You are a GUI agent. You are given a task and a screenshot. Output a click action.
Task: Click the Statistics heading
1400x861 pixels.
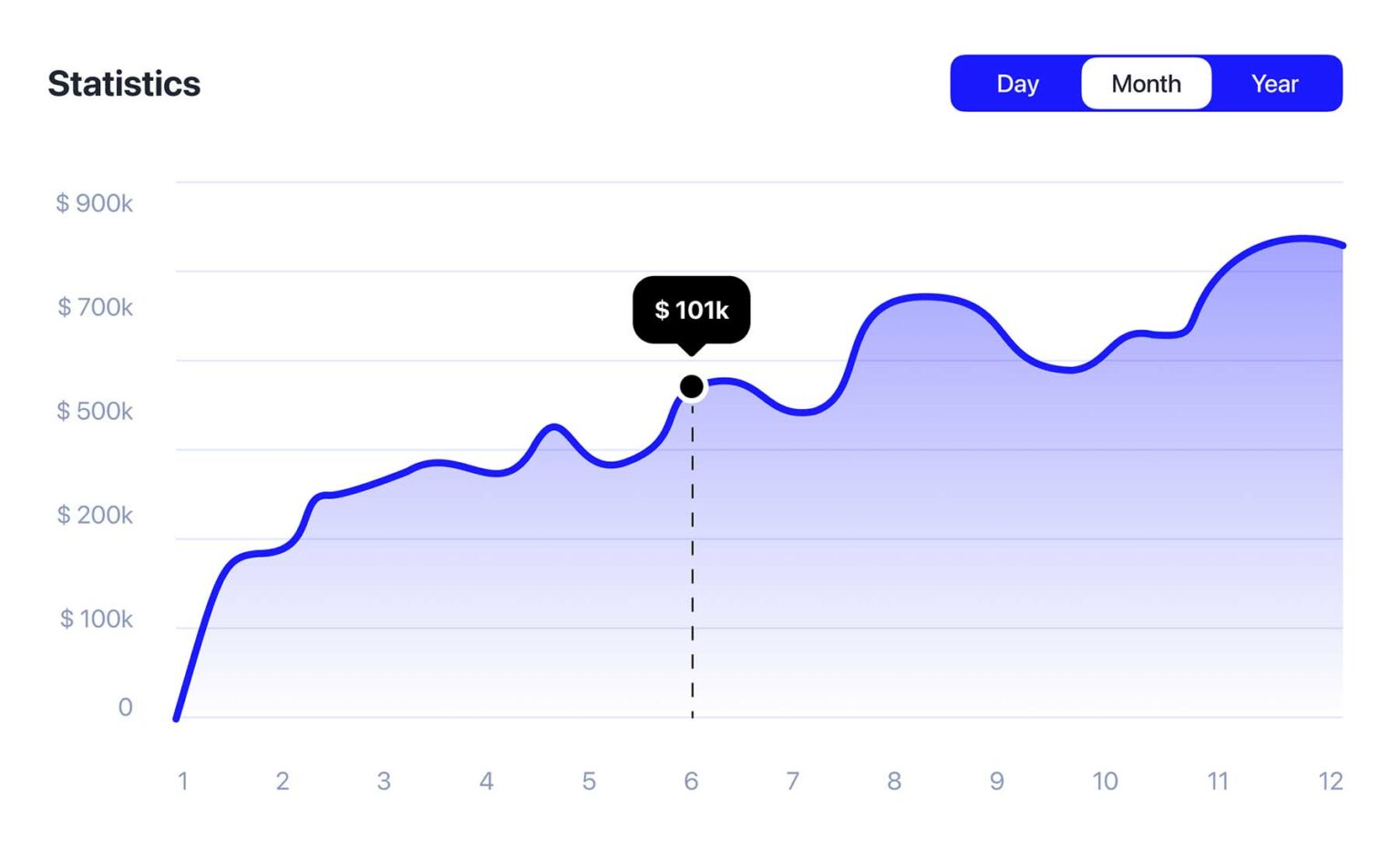pyautogui.click(x=124, y=84)
